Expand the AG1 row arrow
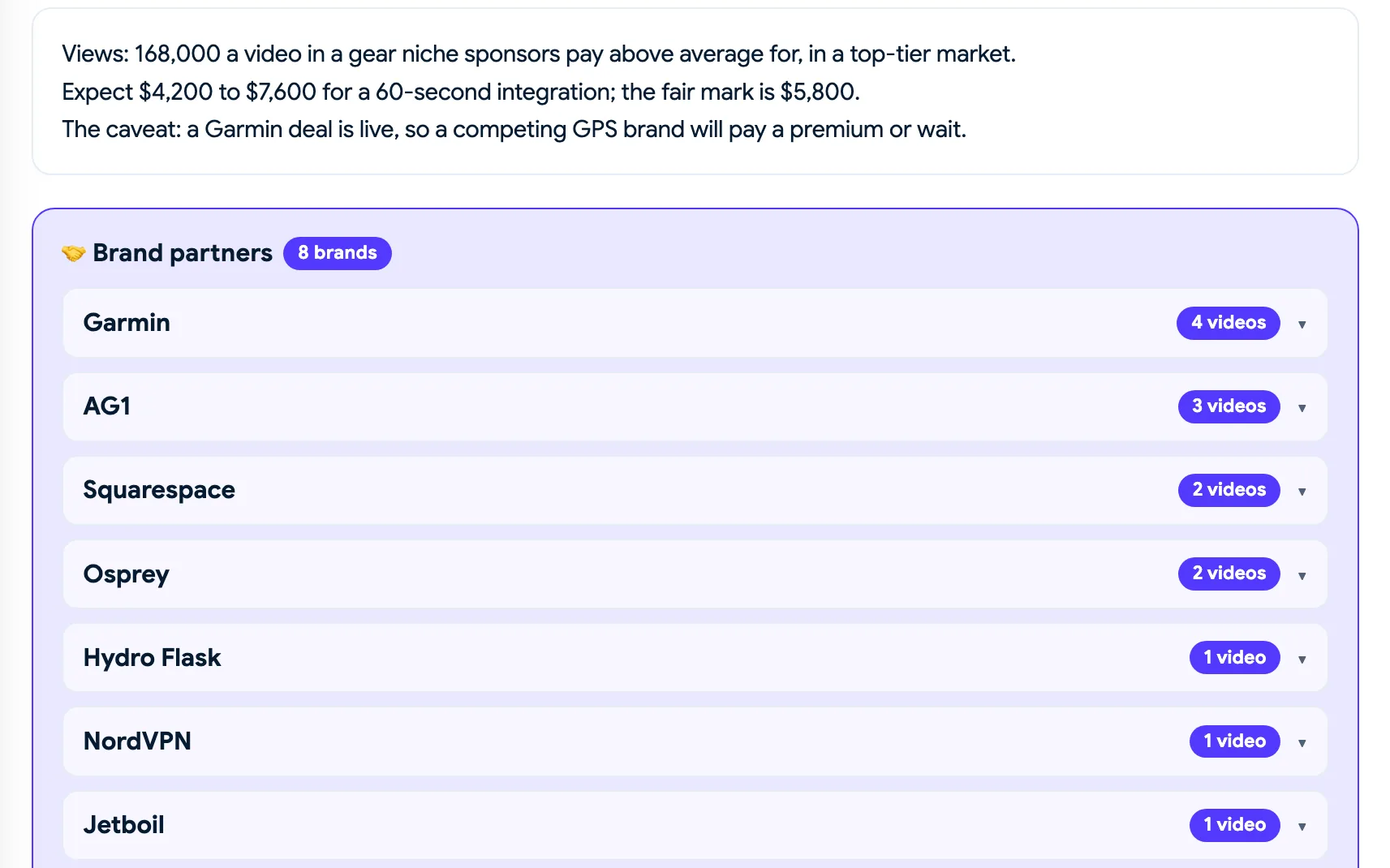 click(x=1302, y=408)
